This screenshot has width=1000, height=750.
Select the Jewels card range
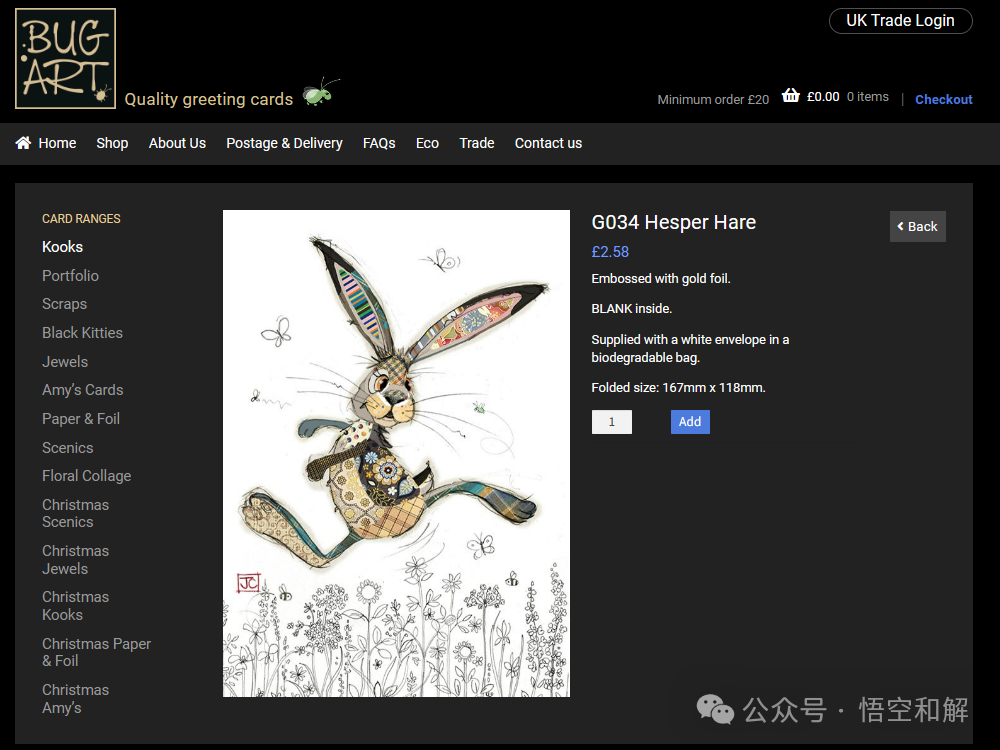[65, 362]
